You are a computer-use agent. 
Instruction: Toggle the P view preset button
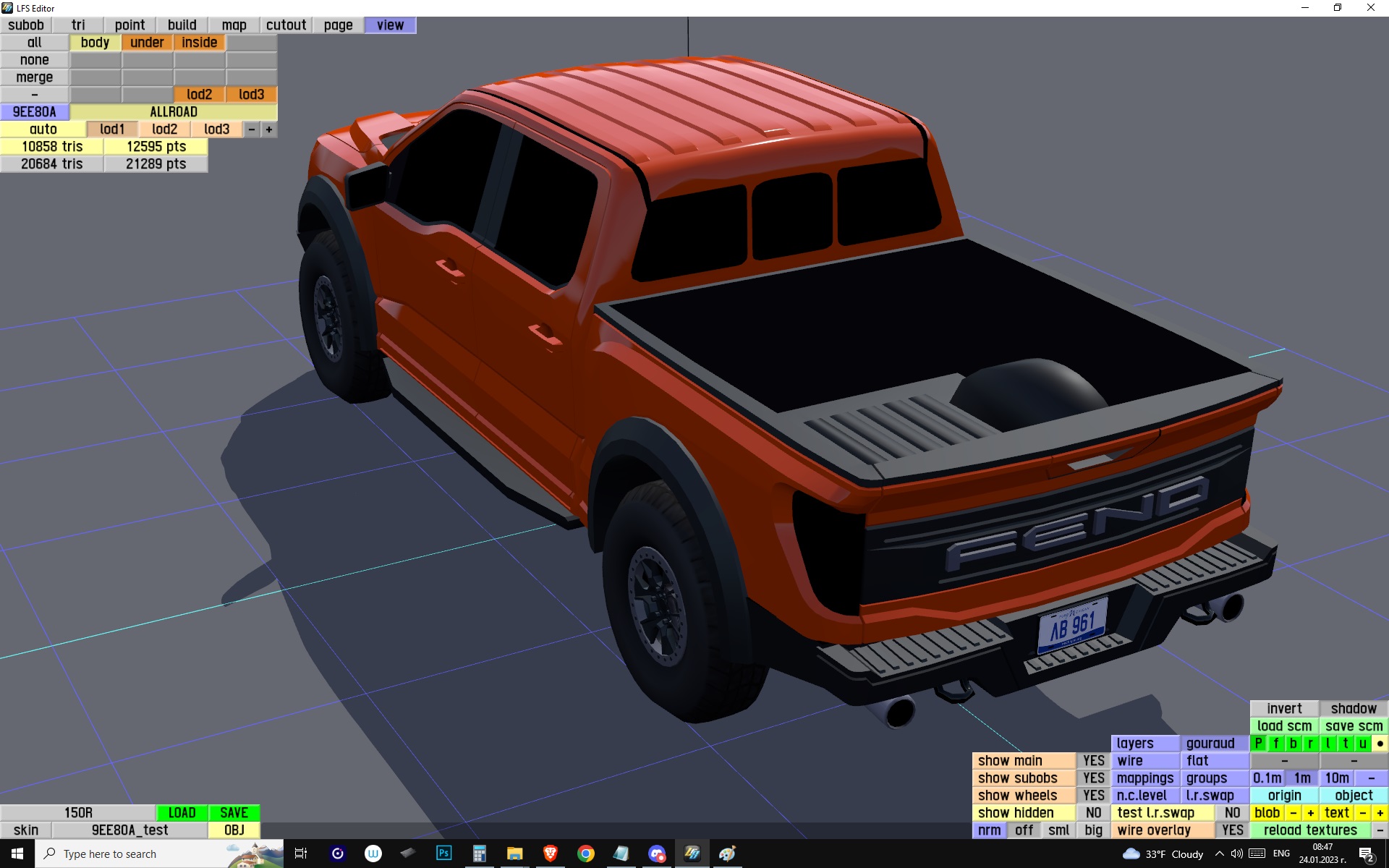pos(1258,743)
